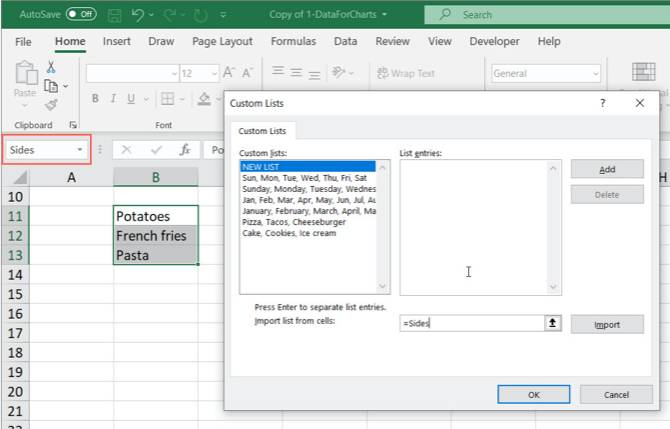Click the Format Painter brush icon
670x429 pixels.
(x=51, y=104)
